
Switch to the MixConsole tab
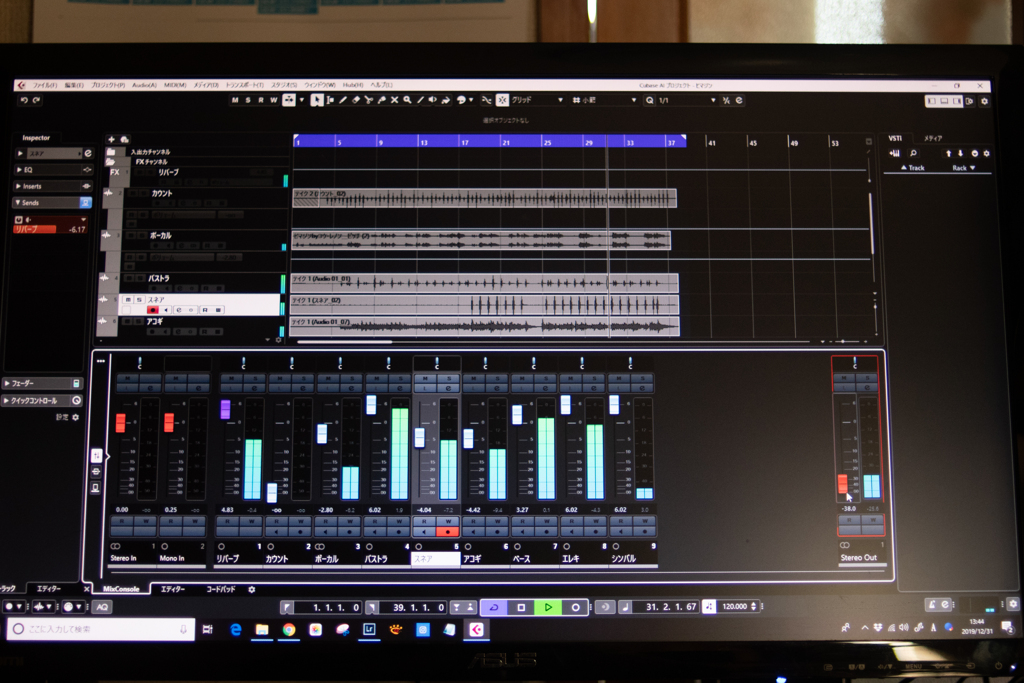[121, 589]
